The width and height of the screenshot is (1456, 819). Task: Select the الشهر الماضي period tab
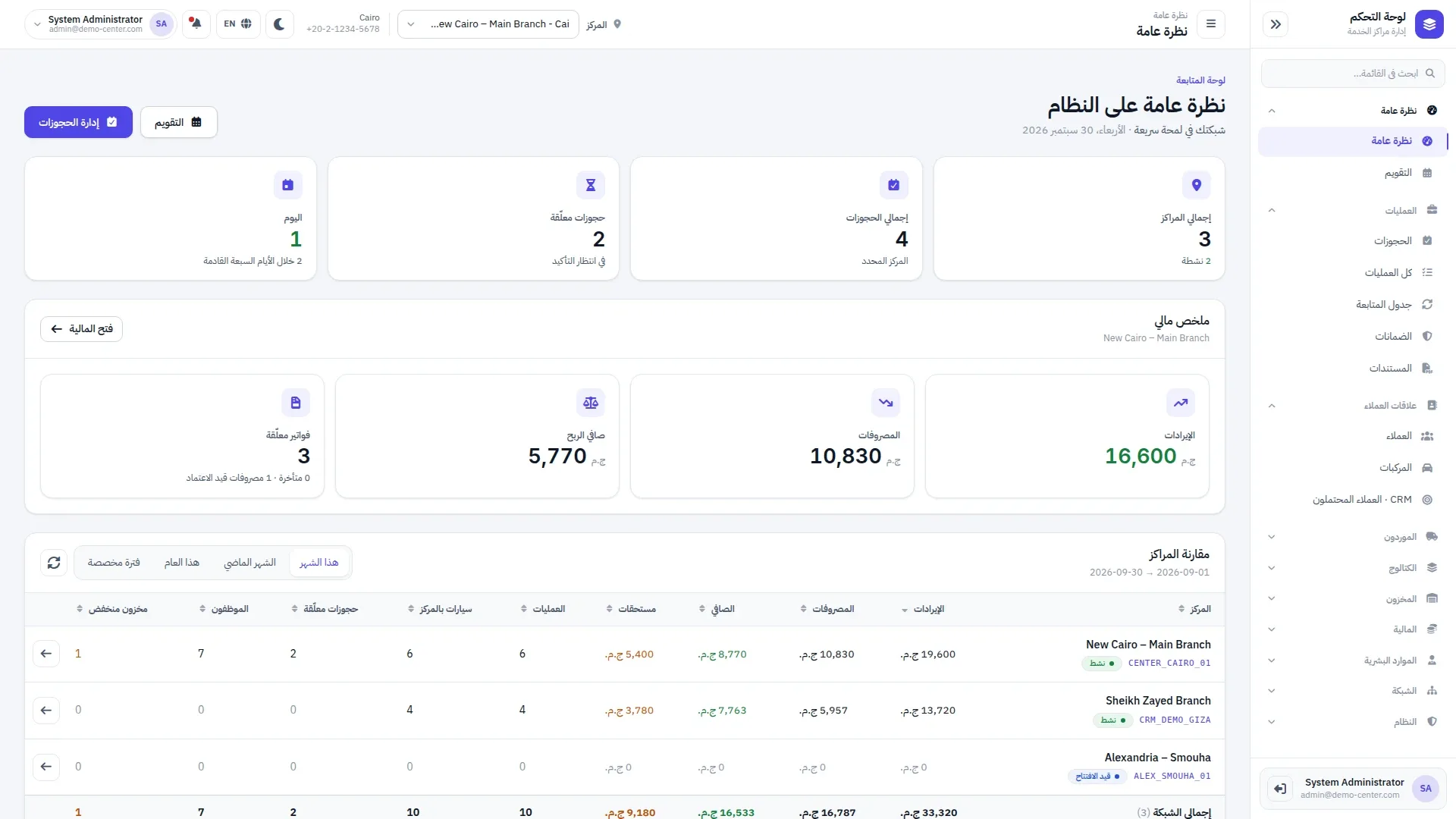click(x=250, y=563)
